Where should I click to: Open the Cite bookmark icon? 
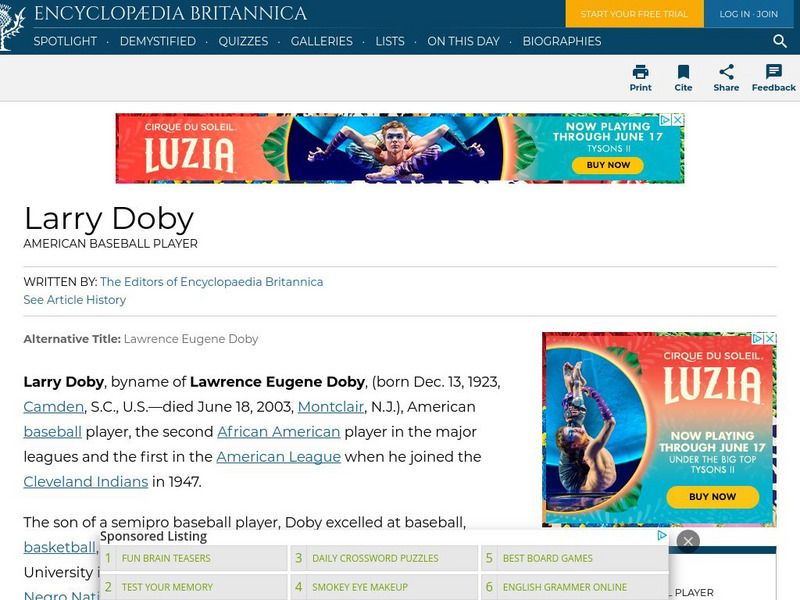click(x=683, y=78)
